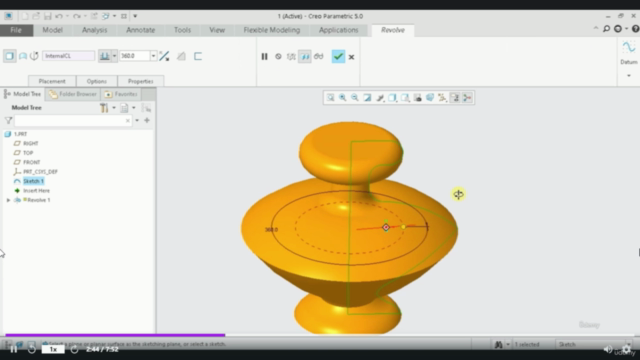Viewport: 640px width, 360px height.
Task: Flip the angle direction icon
Action: (x=164, y=56)
